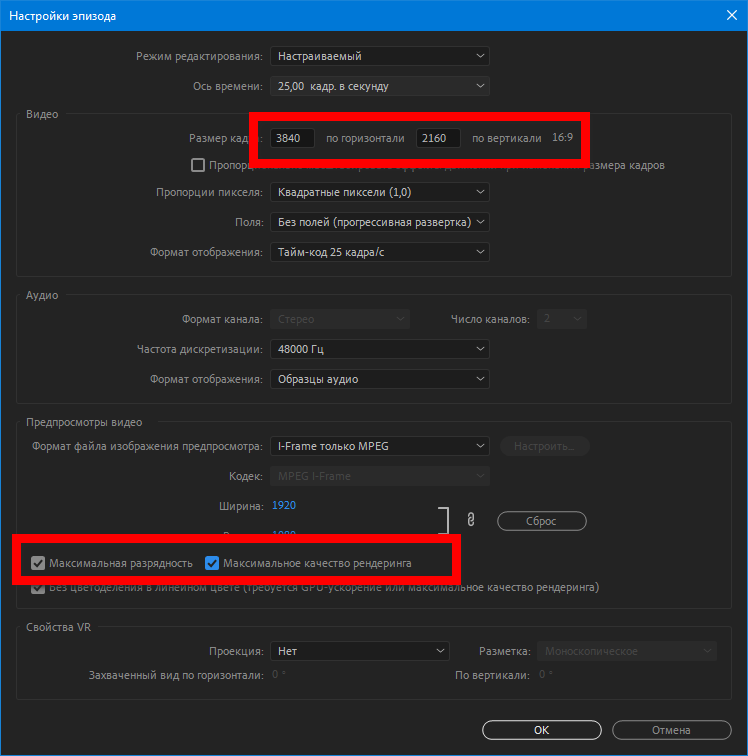Expand audio Формат отображения dropdown

click(x=380, y=379)
